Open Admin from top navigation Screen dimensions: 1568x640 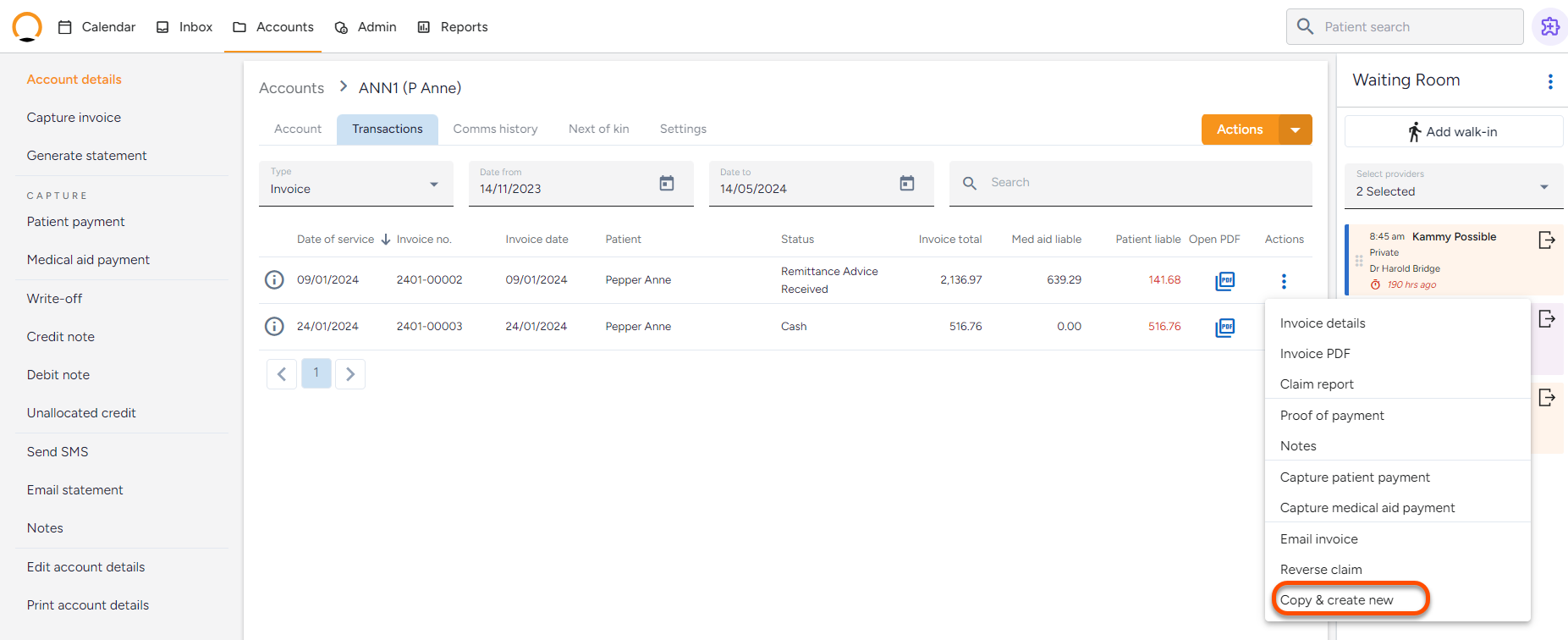pos(366,27)
